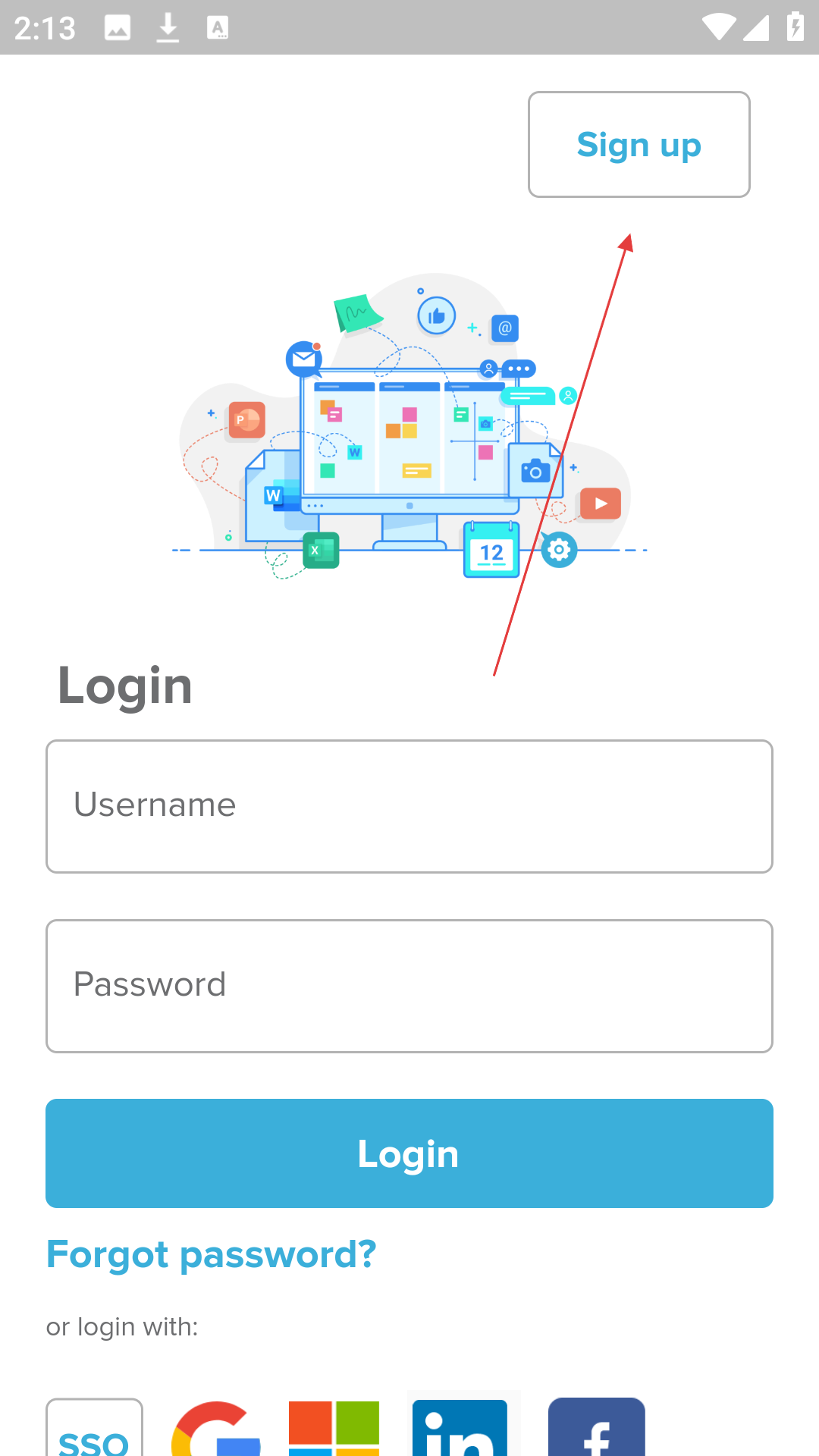Tap the camera icon in the illustration

pos(535,471)
